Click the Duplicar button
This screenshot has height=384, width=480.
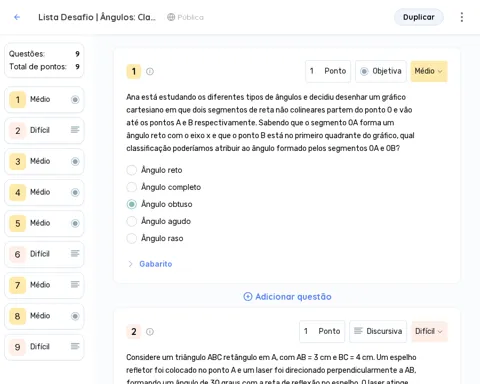tap(419, 17)
